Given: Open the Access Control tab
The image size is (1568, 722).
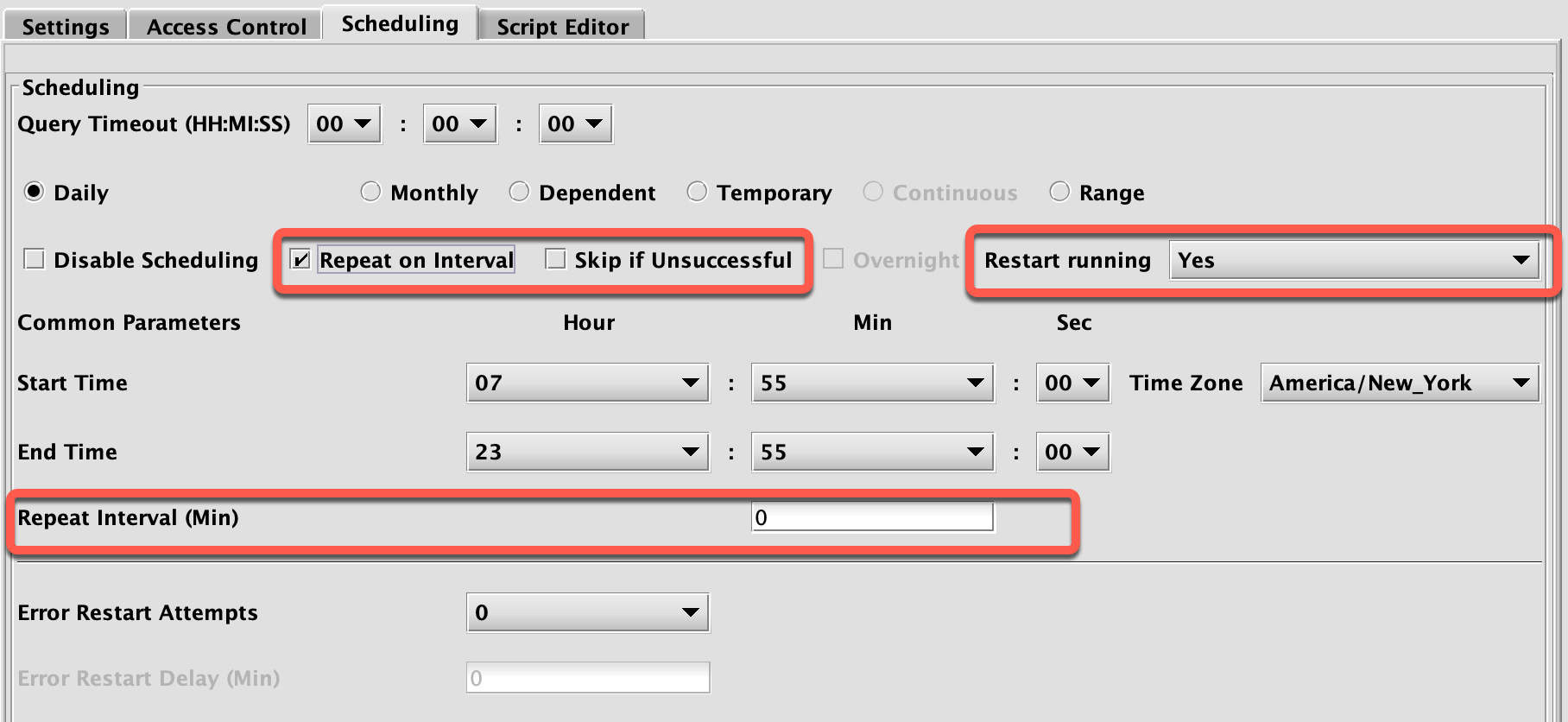Looking at the screenshot, I should (x=226, y=26).
